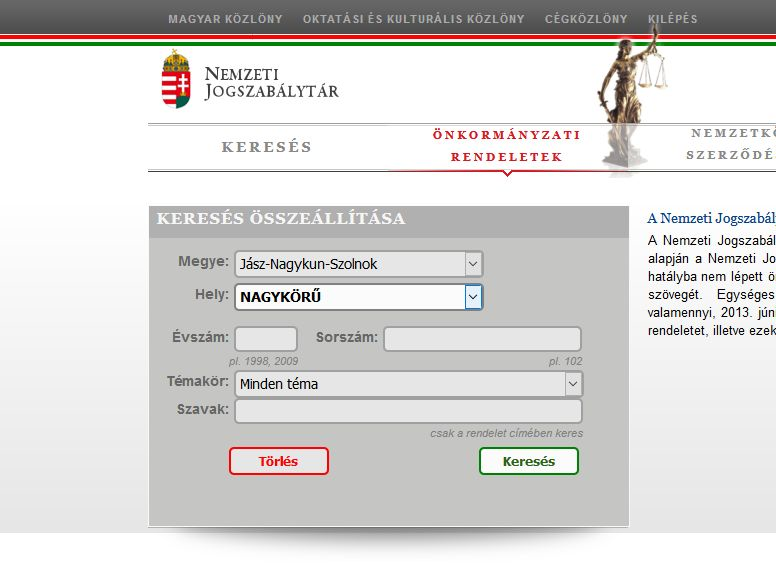Viewport: 776px width, 566px height.
Task: Open the Magyar Közlöny menu item
Action: (x=225, y=19)
